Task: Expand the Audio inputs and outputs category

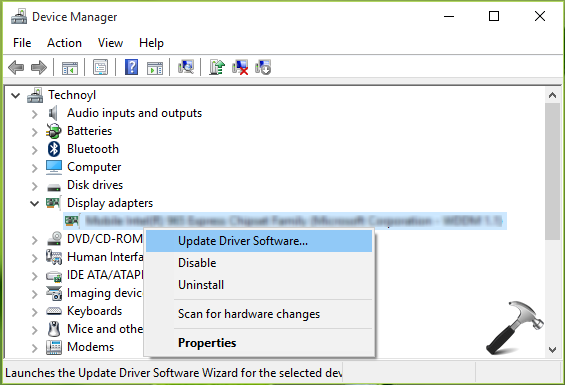Action: (x=35, y=114)
